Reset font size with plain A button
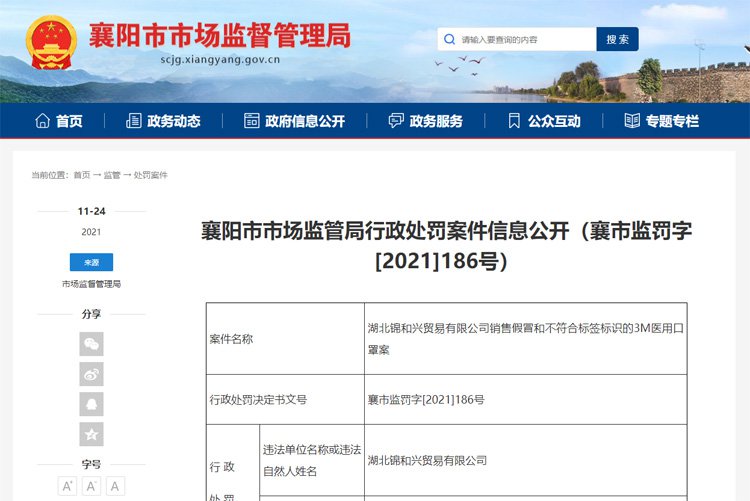This screenshot has height=501, width=750. (x=116, y=486)
